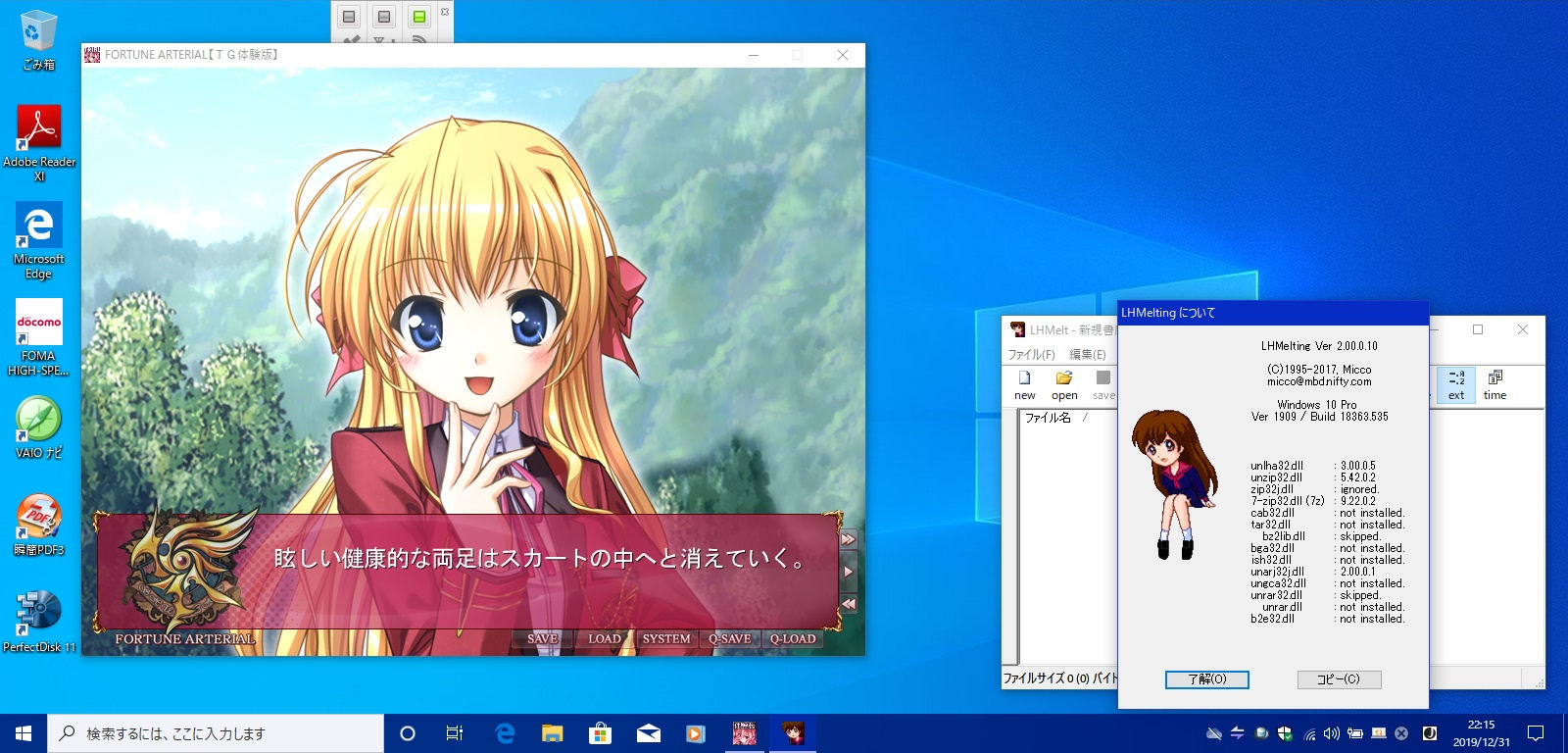Screen dimensions: 1568x753
Task: Toggle the green wireless switch in top widget
Action: (x=419, y=17)
